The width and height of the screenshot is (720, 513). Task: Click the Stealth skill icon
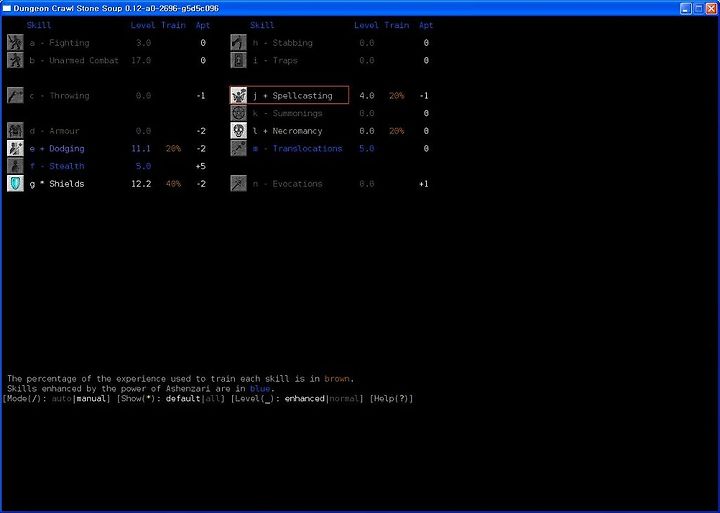click(15, 166)
